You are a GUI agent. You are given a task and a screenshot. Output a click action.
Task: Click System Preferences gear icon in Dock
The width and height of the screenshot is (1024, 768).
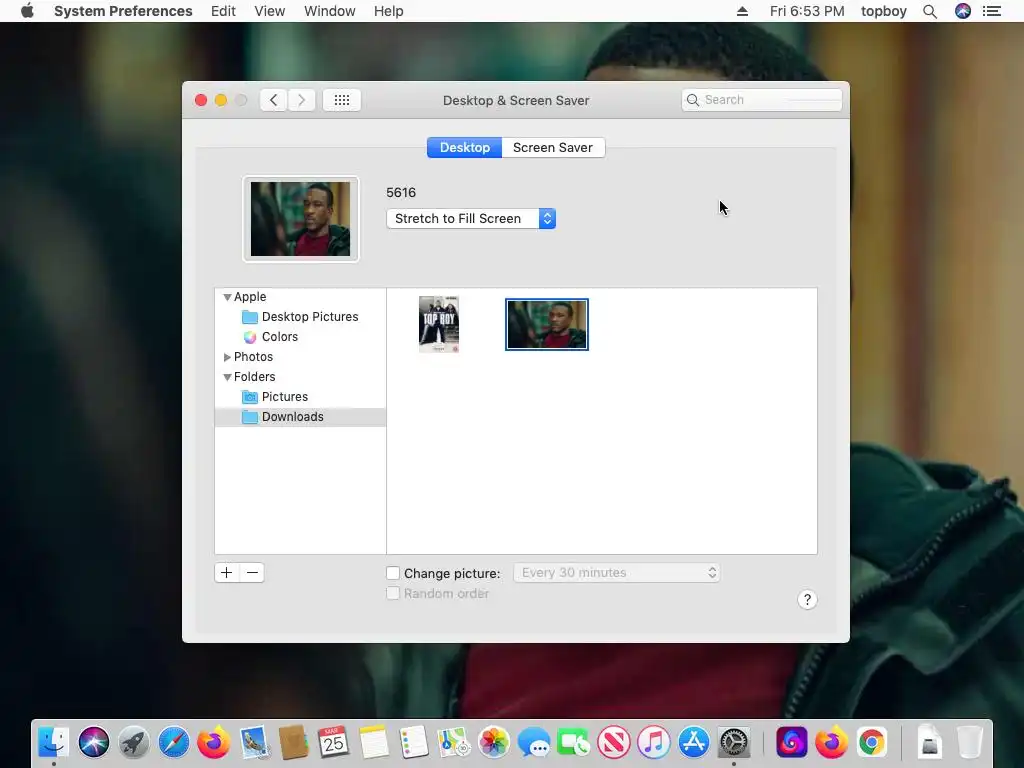(734, 743)
